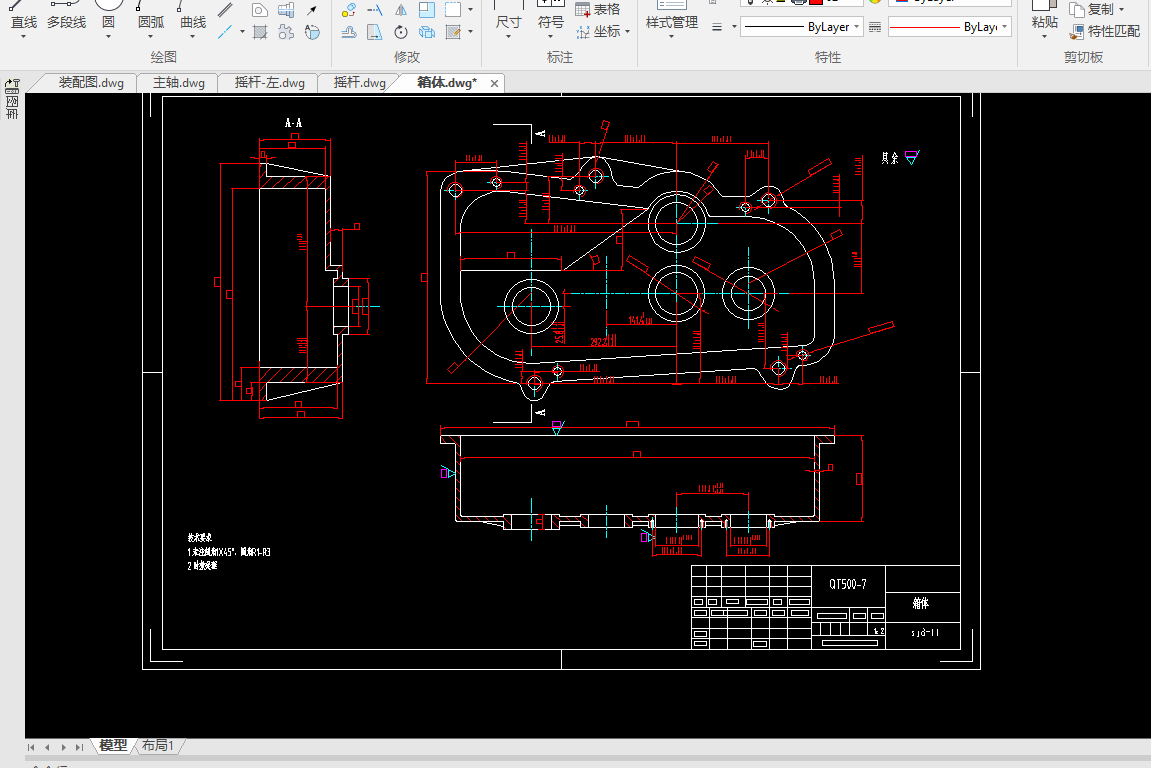Image resolution: width=1151 pixels, height=768 pixels.
Task: Switch to the 布局1 layout tab
Action: pyautogui.click(x=158, y=746)
